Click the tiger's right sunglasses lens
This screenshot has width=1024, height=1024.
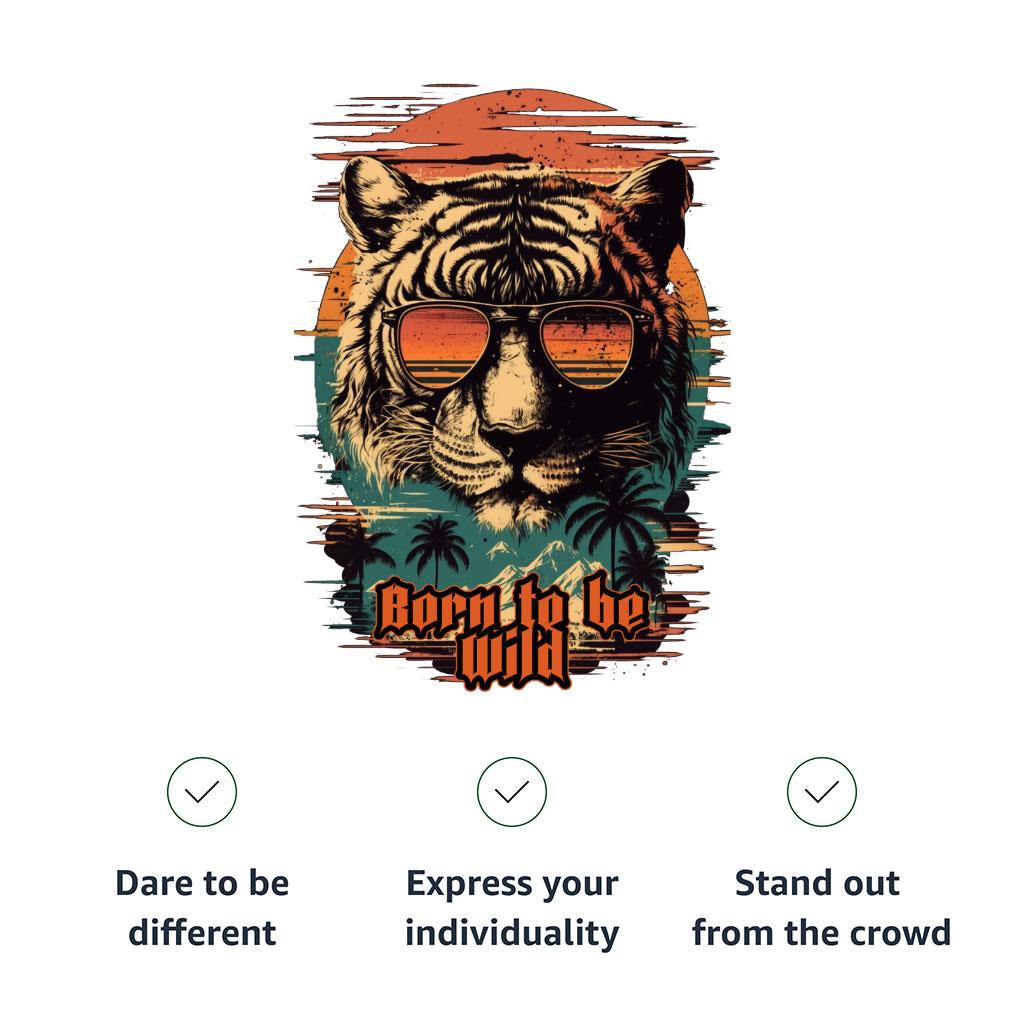click(586, 346)
